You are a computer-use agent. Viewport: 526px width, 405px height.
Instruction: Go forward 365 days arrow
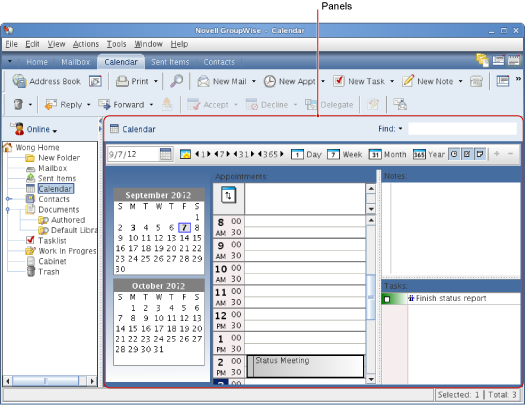tap(282, 154)
